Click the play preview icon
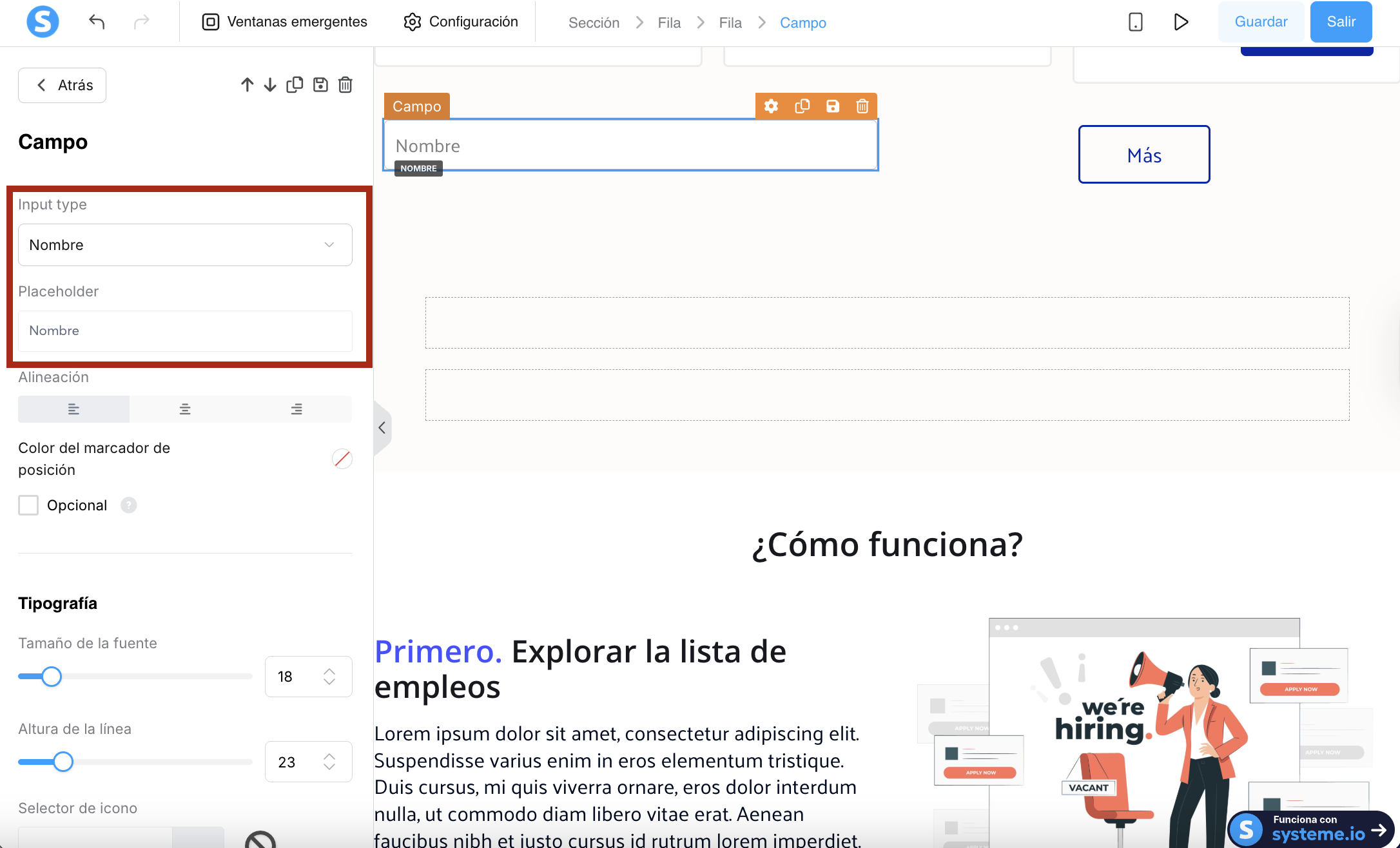Image resolution: width=1400 pixels, height=848 pixels. click(x=1180, y=22)
